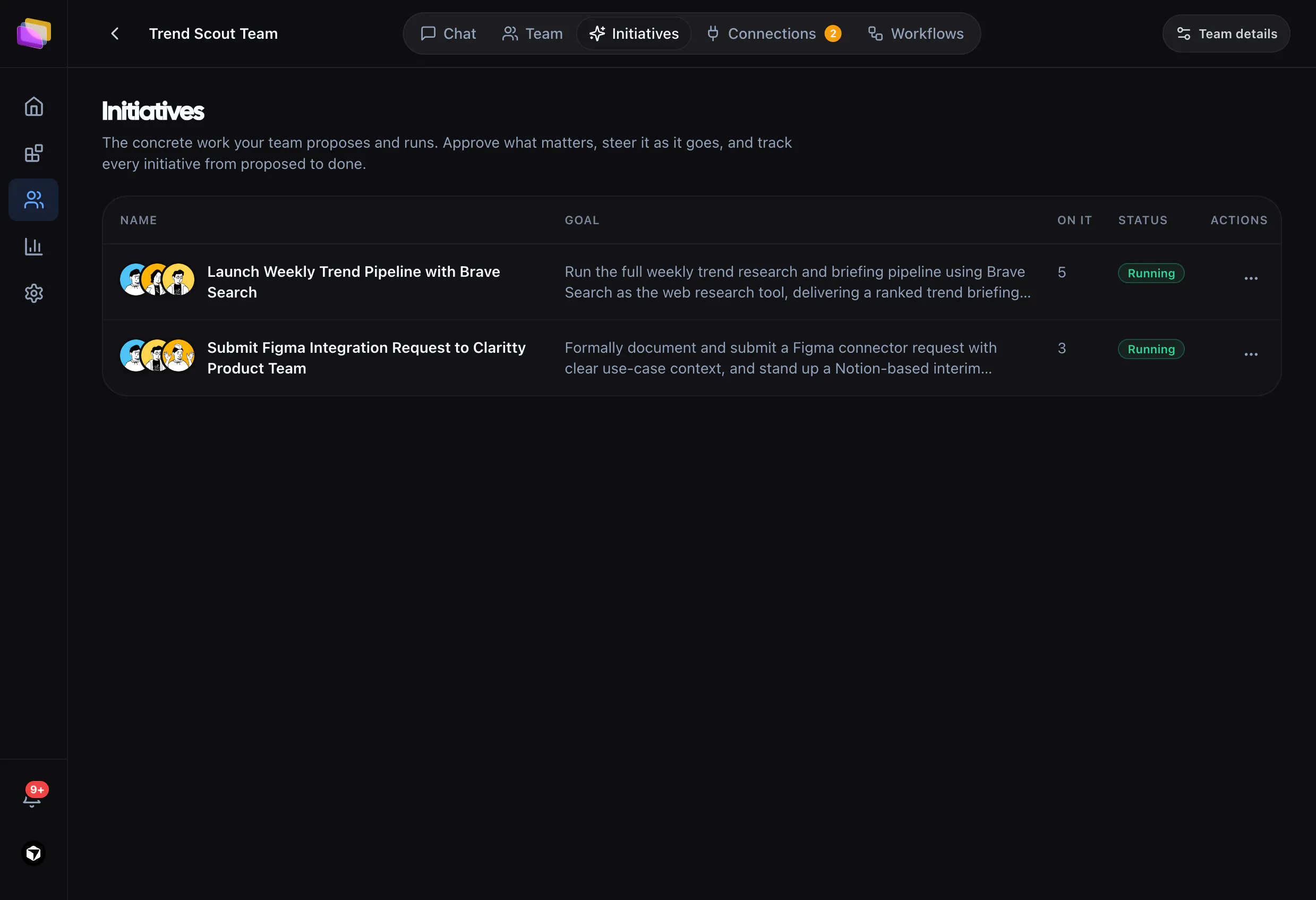The height and width of the screenshot is (900, 1316).
Task: Click the Initiatives page heading
Action: pos(153,111)
